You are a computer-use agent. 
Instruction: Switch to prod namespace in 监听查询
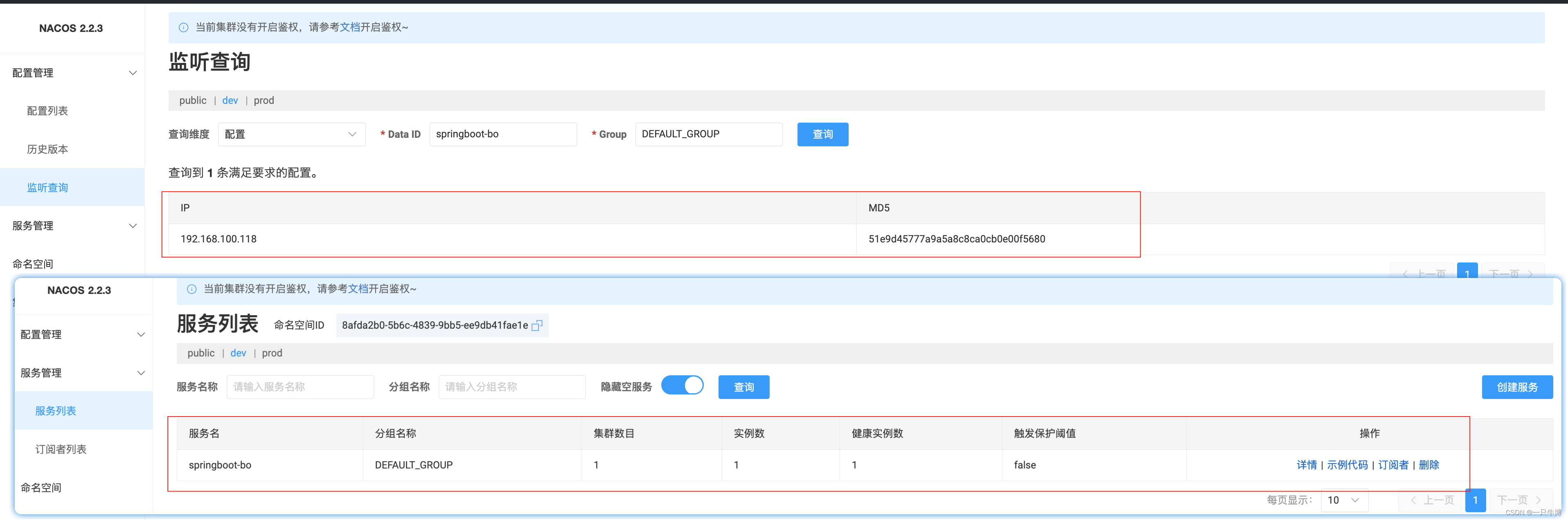point(264,100)
